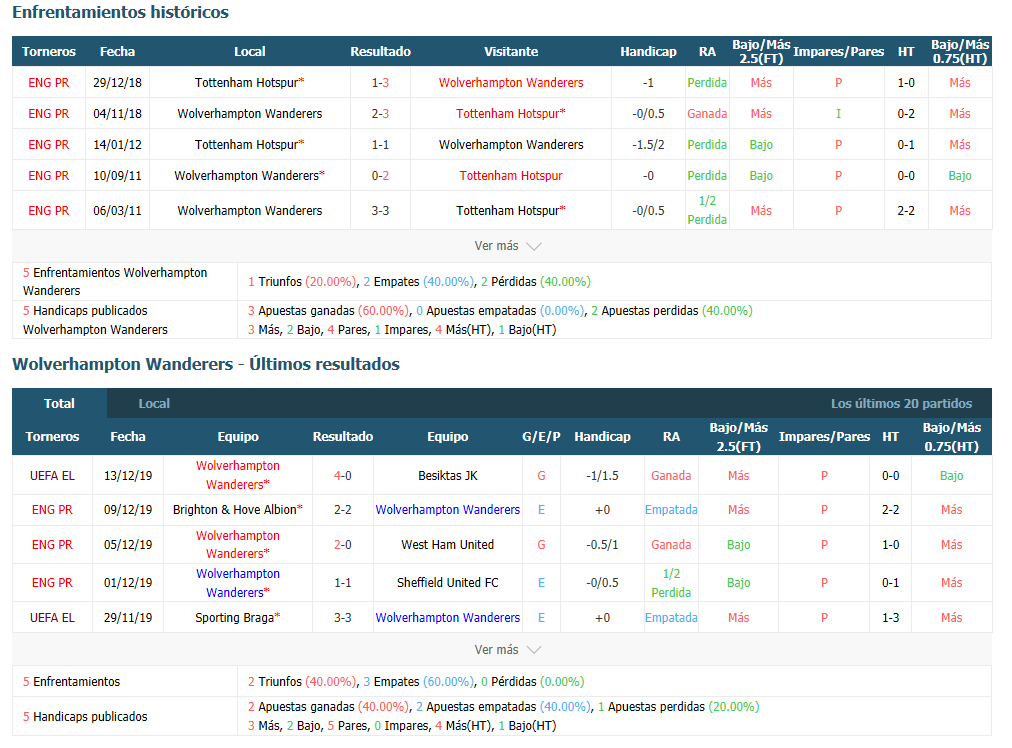Click blue Wolverhampton Wanderers in 09/12/19 row
The height and width of the screenshot is (748, 1012).
[x=447, y=510]
